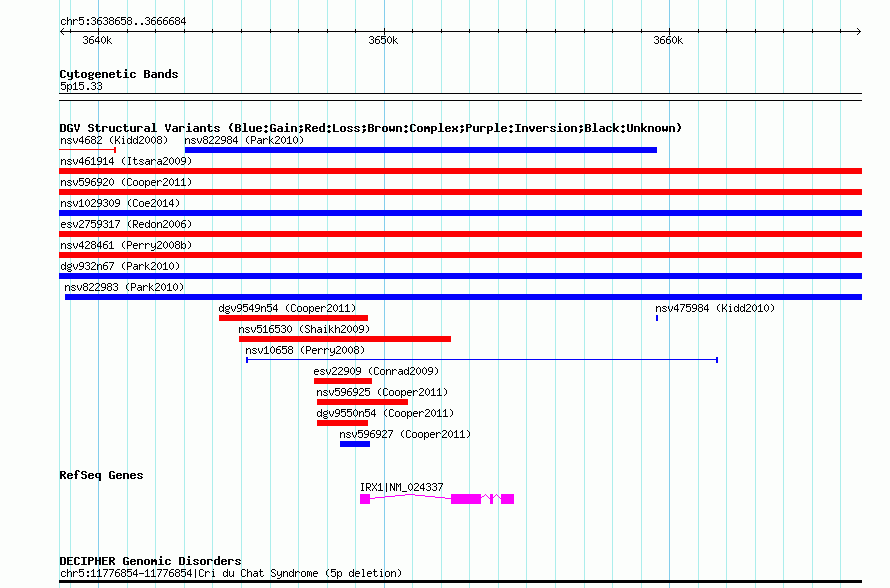Click the last IRX1 exon block
The height and width of the screenshot is (588, 890).
(x=507, y=499)
